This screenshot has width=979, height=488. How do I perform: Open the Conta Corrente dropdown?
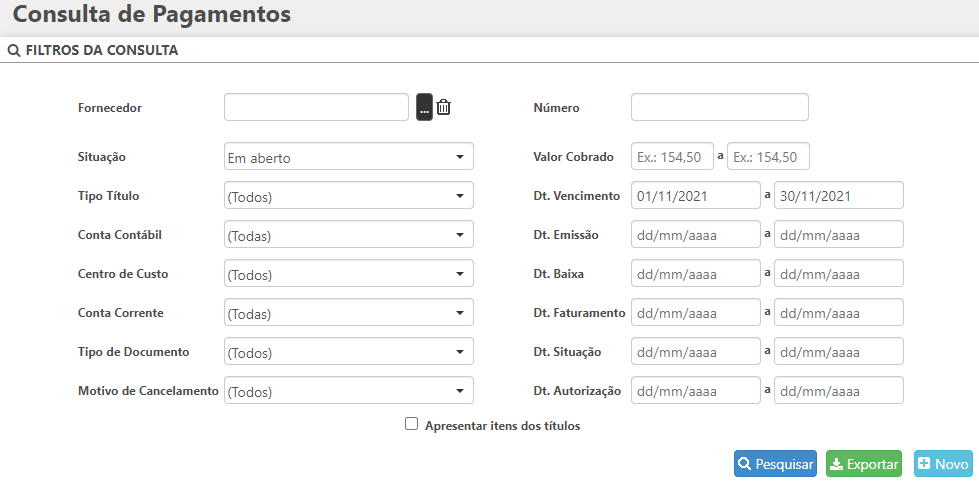[348, 313]
